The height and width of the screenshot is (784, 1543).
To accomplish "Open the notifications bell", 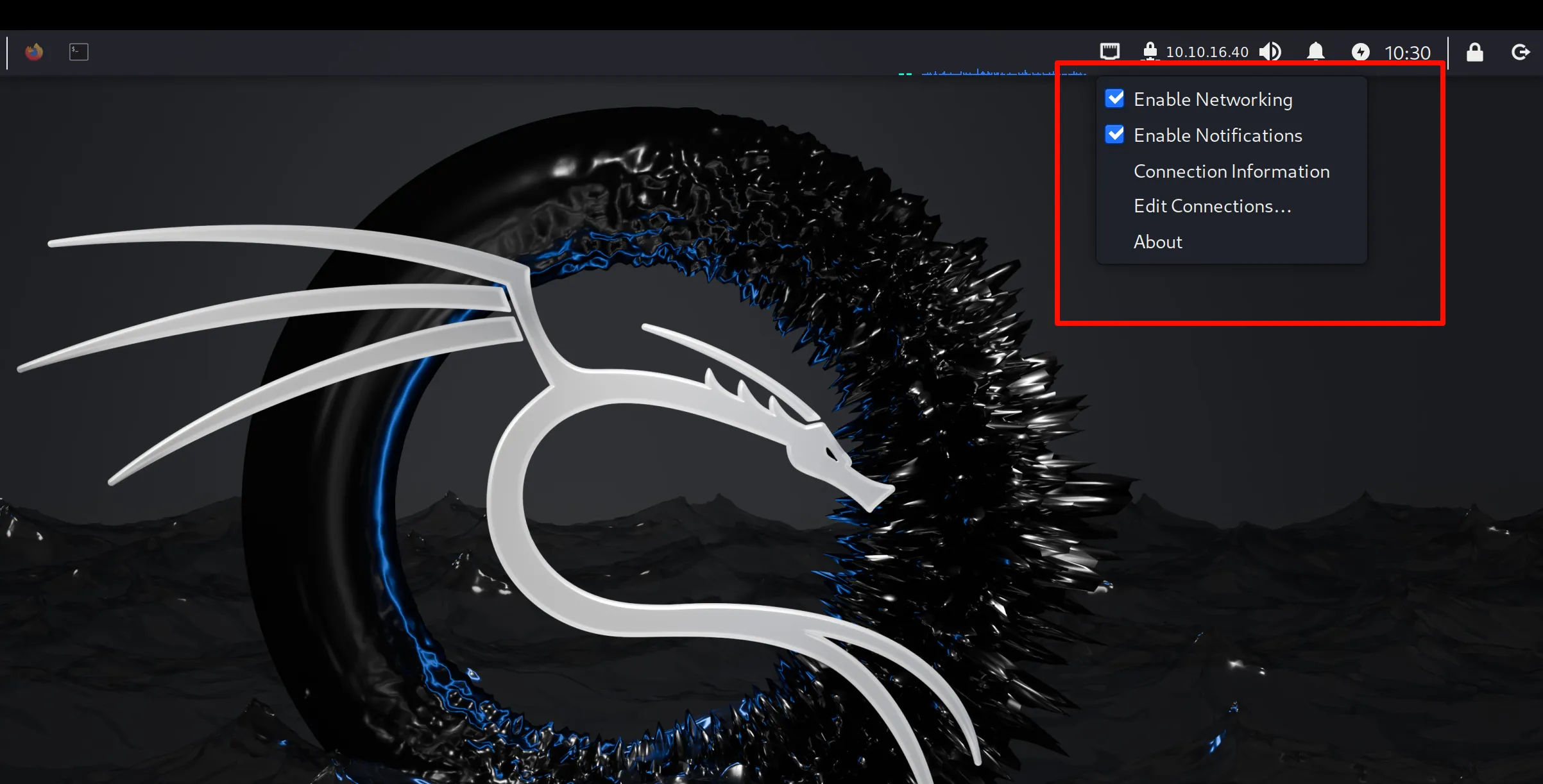I will point(1316,51).
